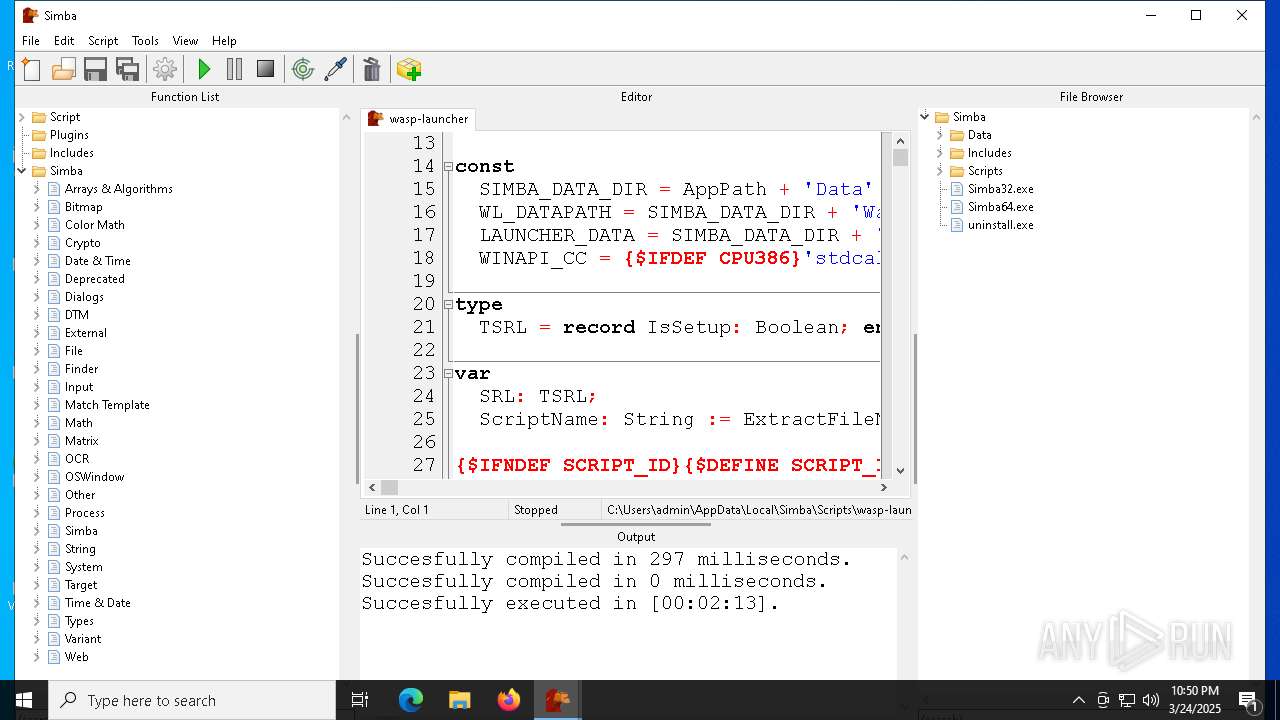1280x720 pixels.
Task: Expand the Includes folder in File Browser
Action: coord(940,153)
